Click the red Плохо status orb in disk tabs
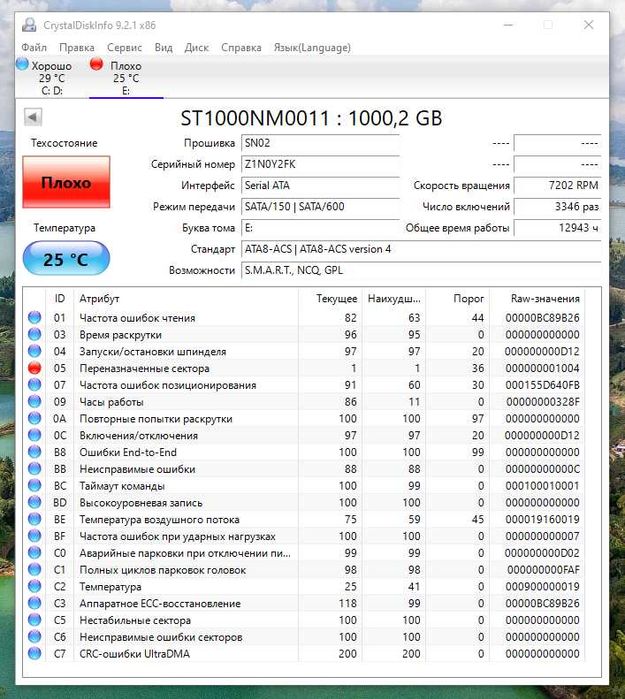 pyautogui.click(x=96, y=64)
